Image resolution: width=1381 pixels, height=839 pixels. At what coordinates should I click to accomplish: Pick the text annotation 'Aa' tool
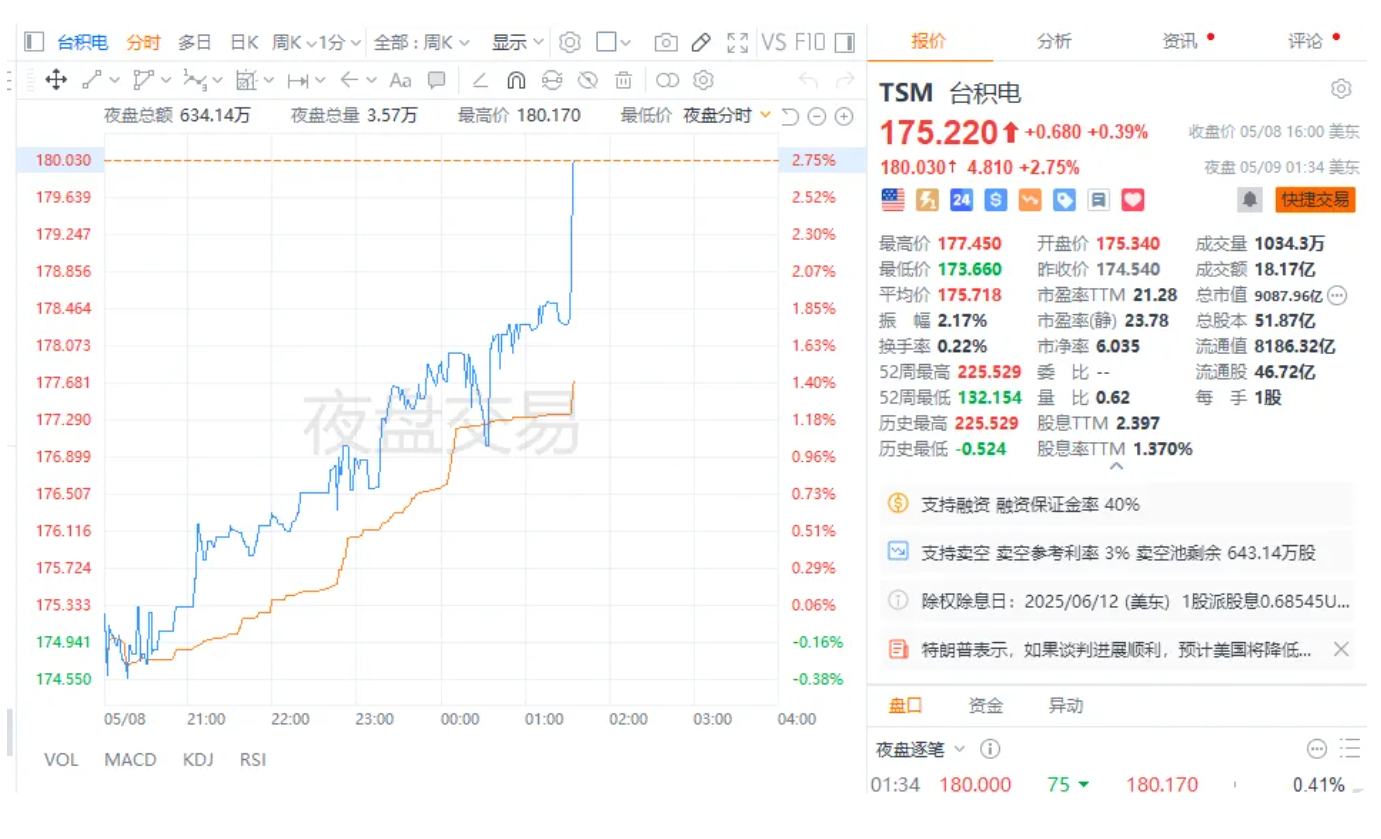pos(400,80)
